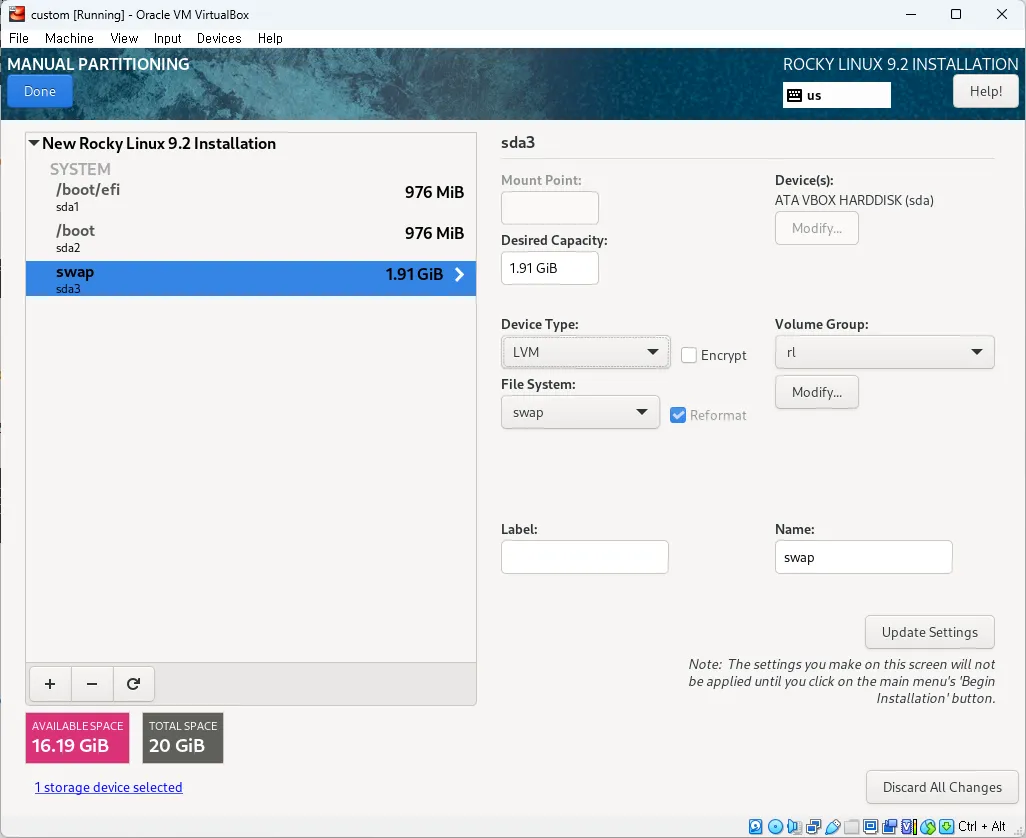The height and width of the screenshot is (838, 1026).
Task: Click the Label input field
Action: (584, 557)
